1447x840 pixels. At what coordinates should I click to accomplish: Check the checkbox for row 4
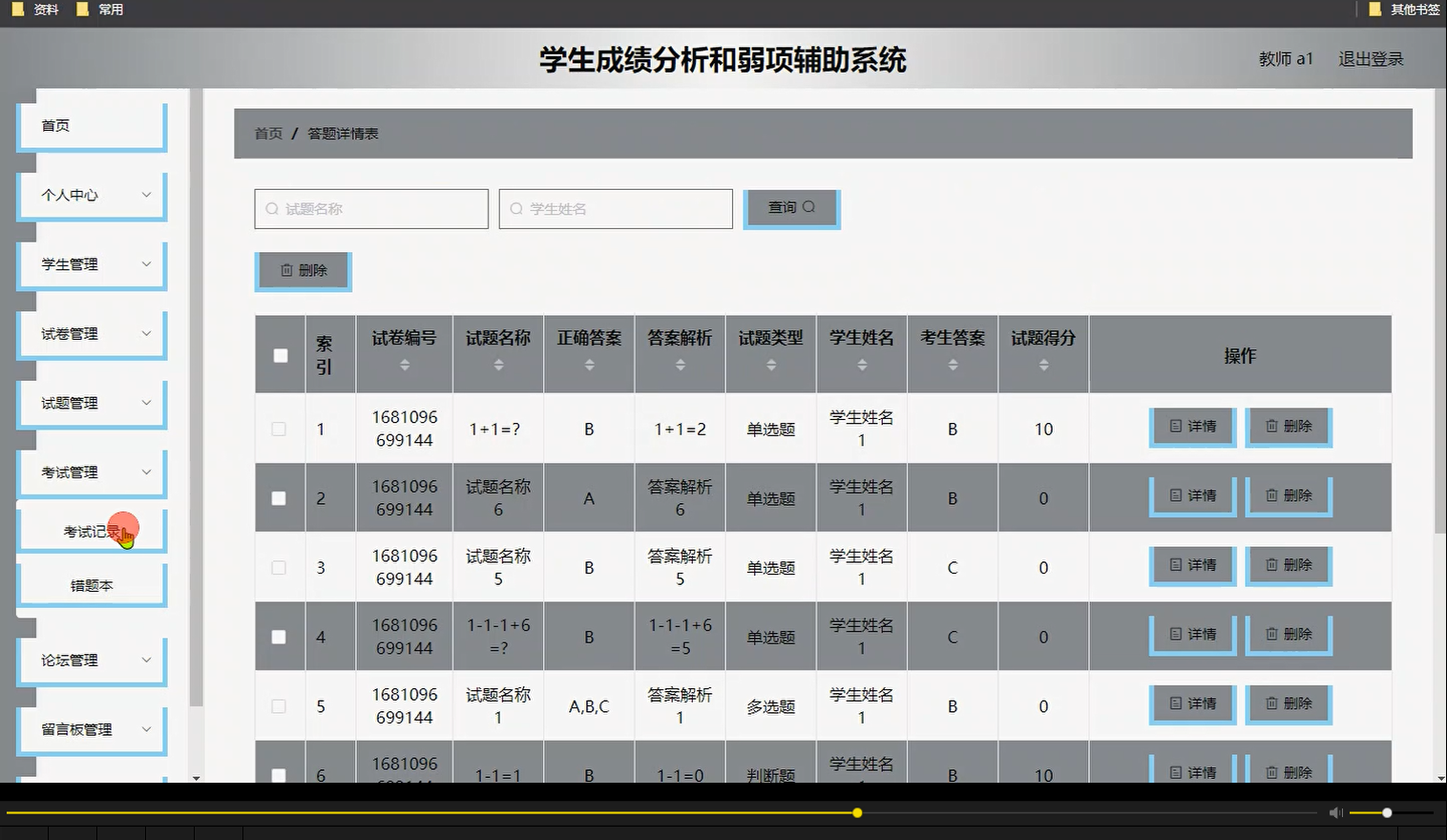point(279,637)
